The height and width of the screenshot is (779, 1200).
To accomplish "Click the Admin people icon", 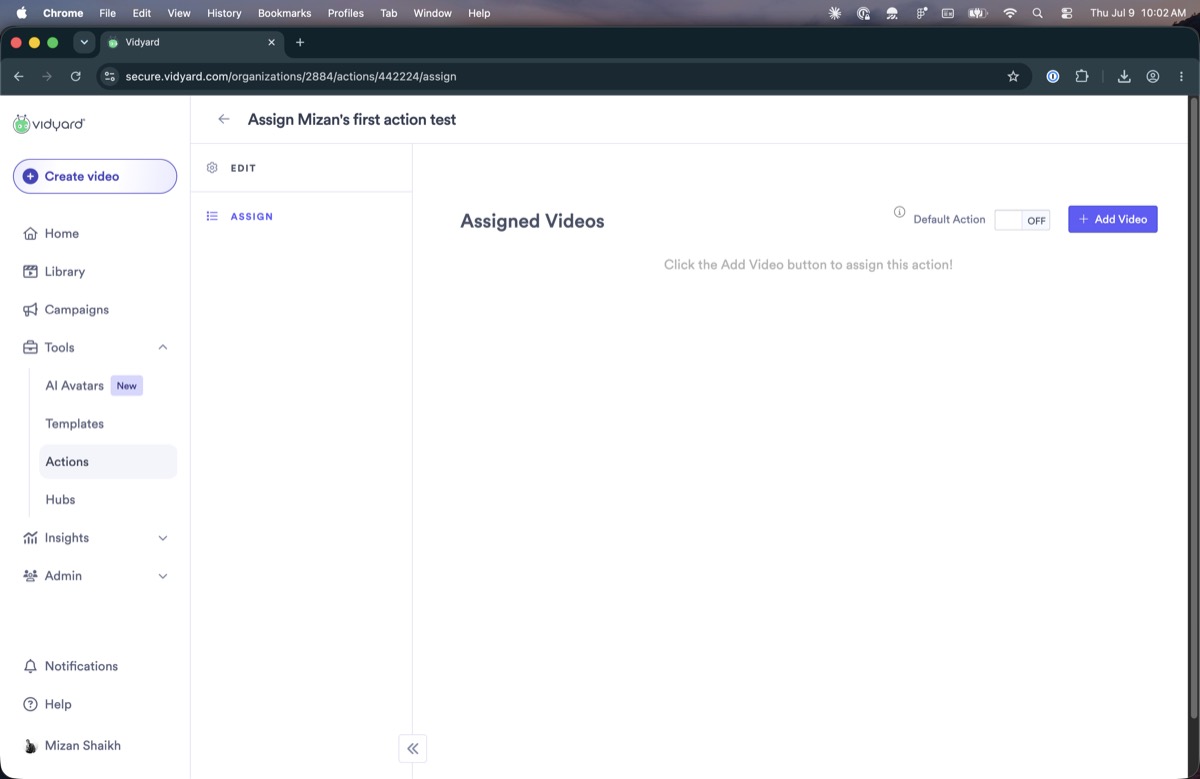I will pyautogui.click(x=30, y=575).
